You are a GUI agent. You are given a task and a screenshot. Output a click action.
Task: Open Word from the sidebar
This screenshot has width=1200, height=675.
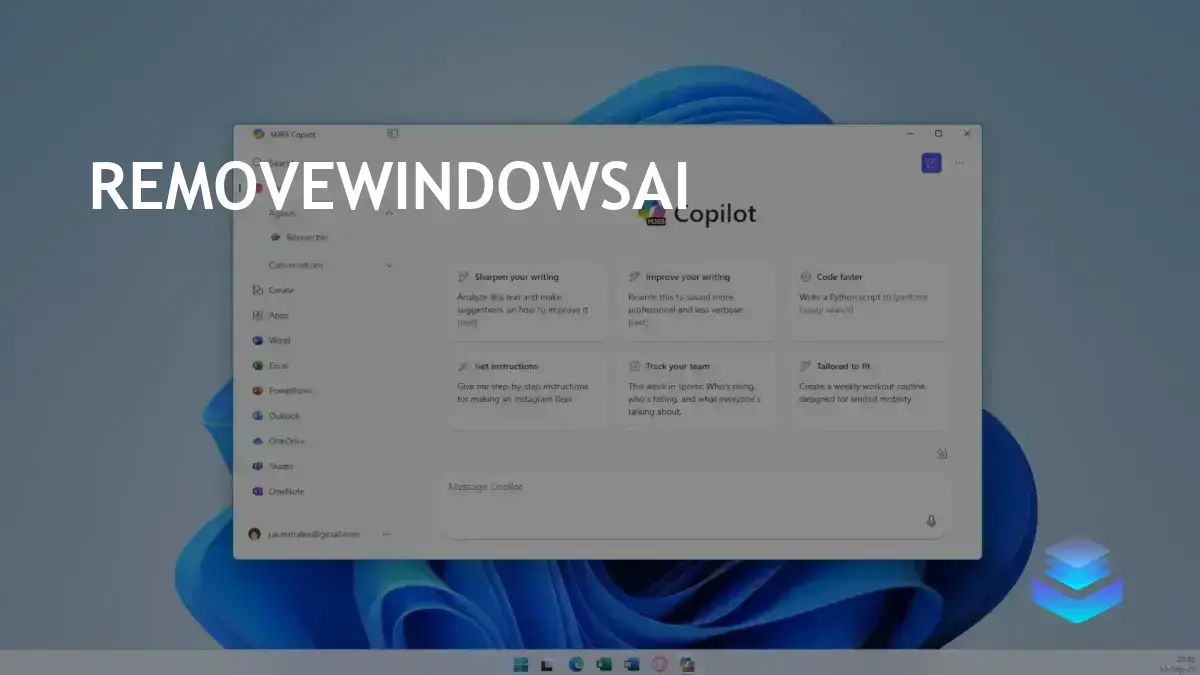[x=271, y=340]
